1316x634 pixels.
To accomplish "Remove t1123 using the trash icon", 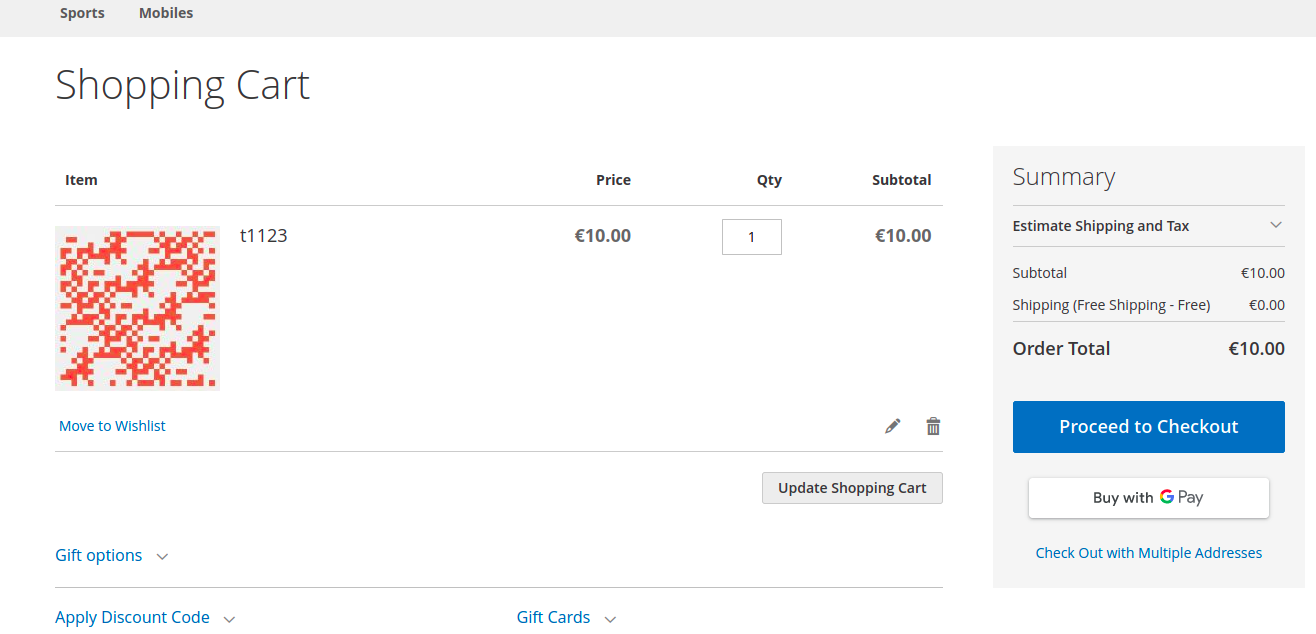I will (933, 425).
